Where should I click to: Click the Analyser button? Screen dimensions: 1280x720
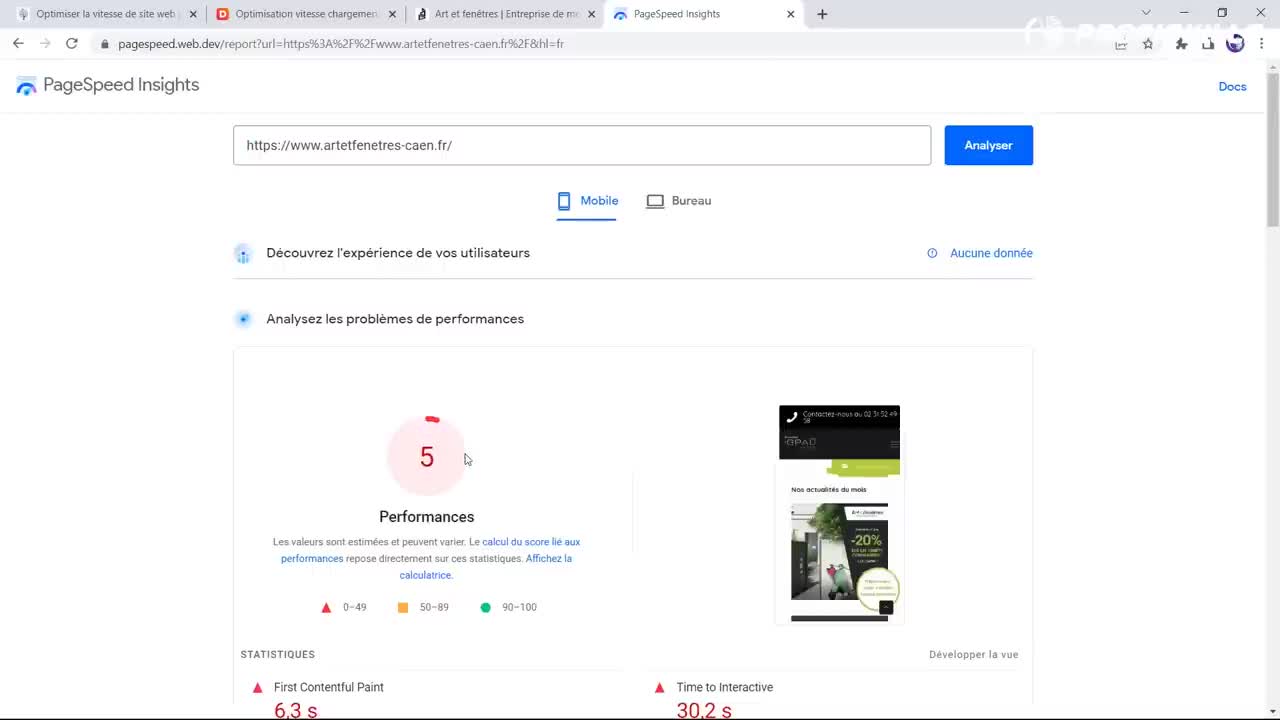click(x=988, y=145)
